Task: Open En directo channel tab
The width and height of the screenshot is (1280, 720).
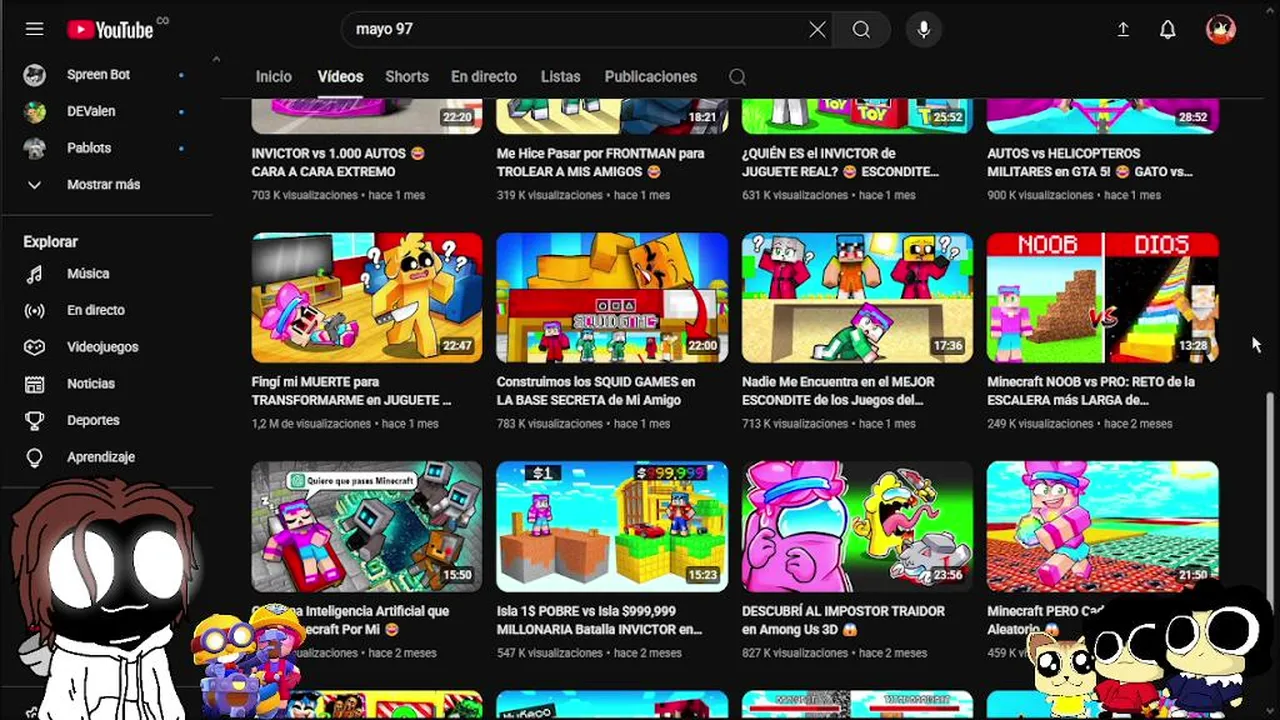Action: pyautogui.click(x=484, y=77)
